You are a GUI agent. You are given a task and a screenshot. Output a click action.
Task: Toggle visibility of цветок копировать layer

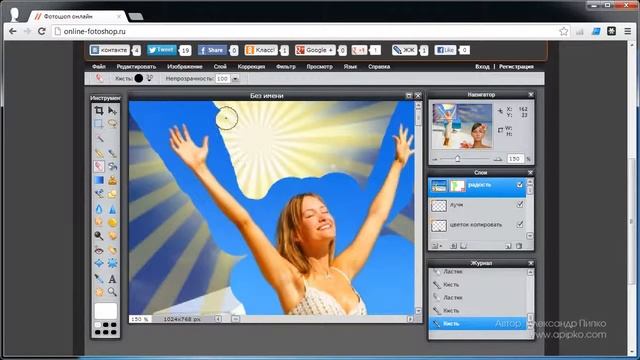point(520,224)
